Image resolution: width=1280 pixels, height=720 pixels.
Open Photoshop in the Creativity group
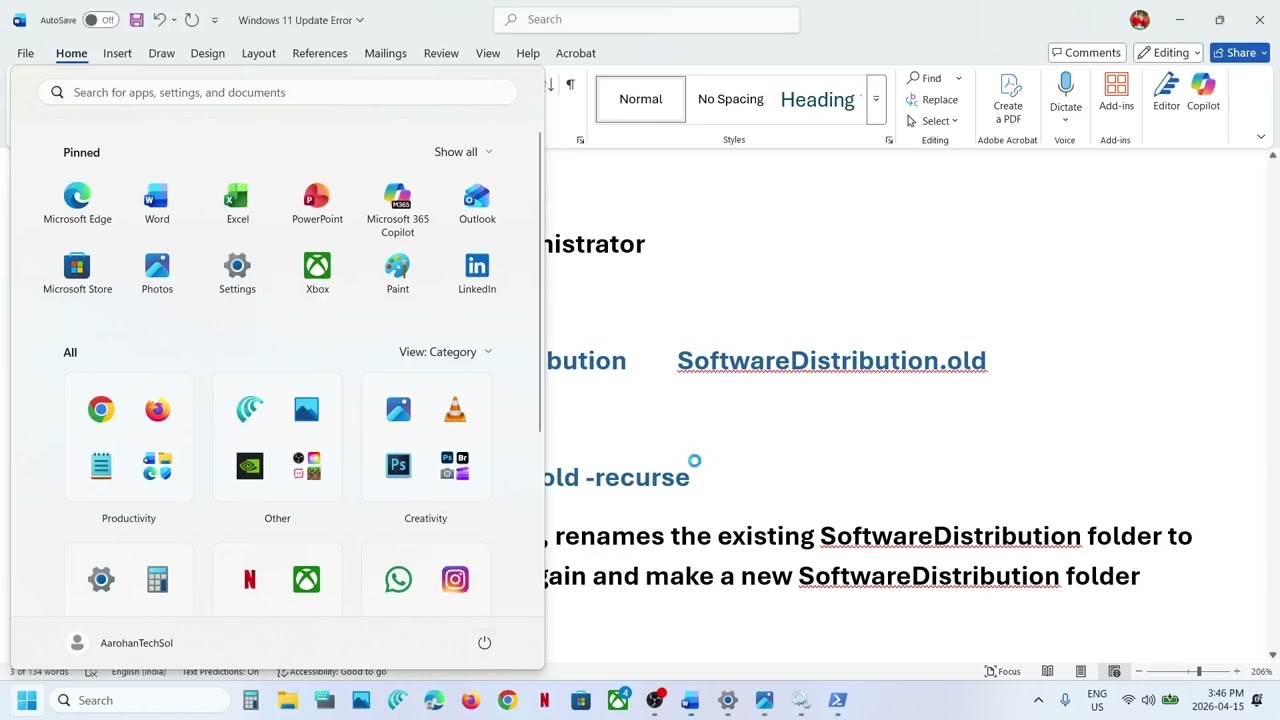tap(398, 466)
